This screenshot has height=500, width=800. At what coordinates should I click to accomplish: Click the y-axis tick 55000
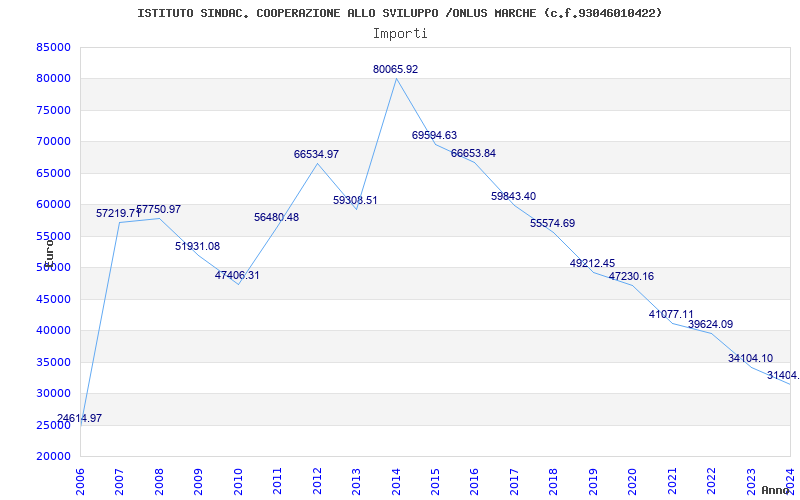click(53, 236)
